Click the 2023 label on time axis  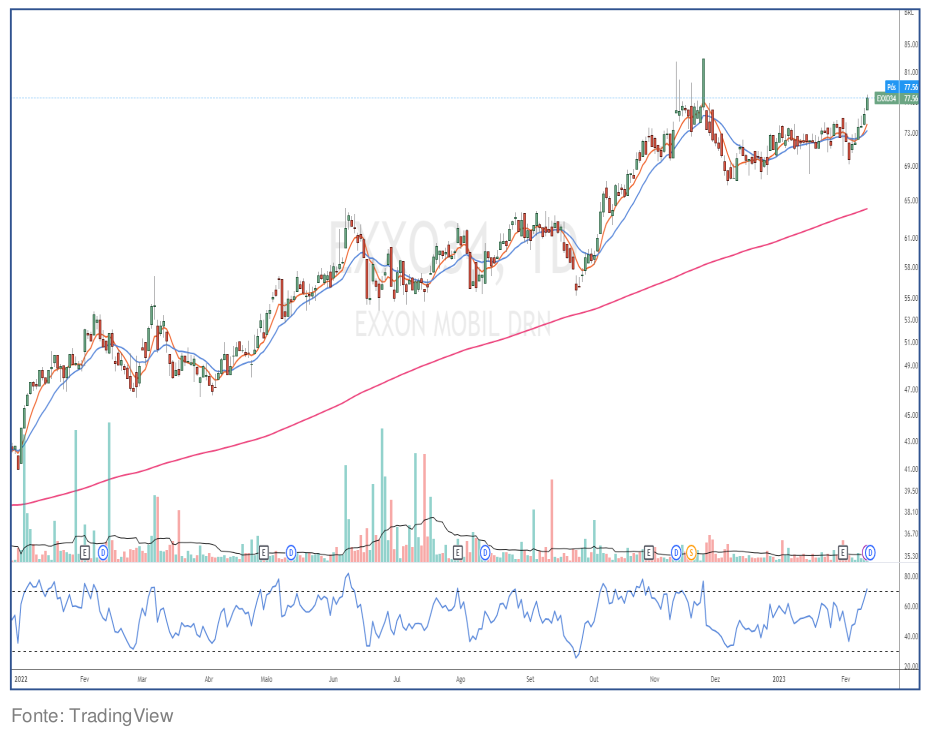(778, 679)
